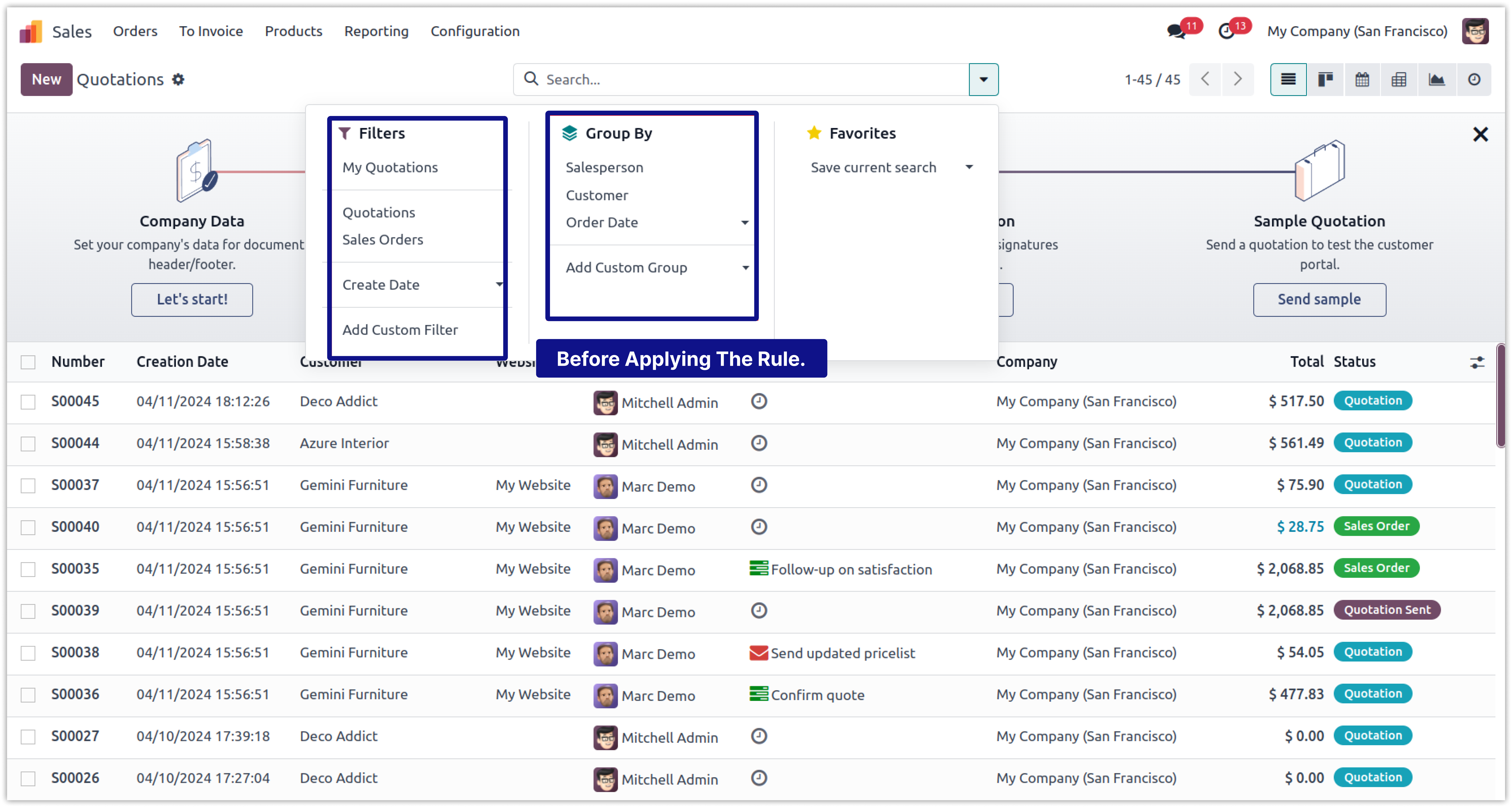Open quotation S00045 record
The height and width of the screenshot is (807, 1512).
click(x=75, y=401)
